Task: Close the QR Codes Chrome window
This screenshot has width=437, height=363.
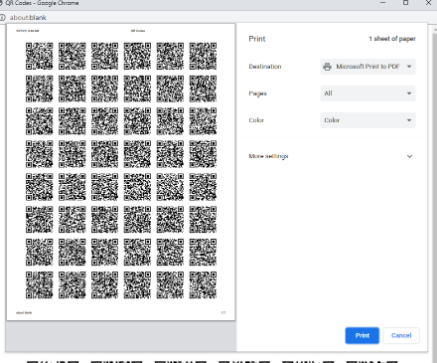Action: (428, 3)
